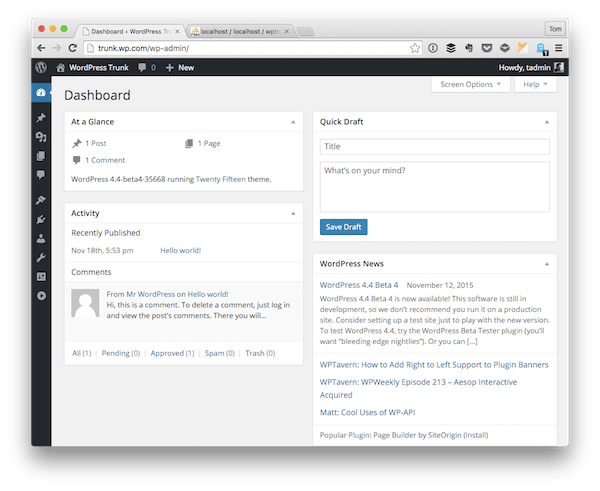The height and width of the screenshot is (491, 600).
Task: Switch to the Dashboard browser tab
Action: point(130,31)
